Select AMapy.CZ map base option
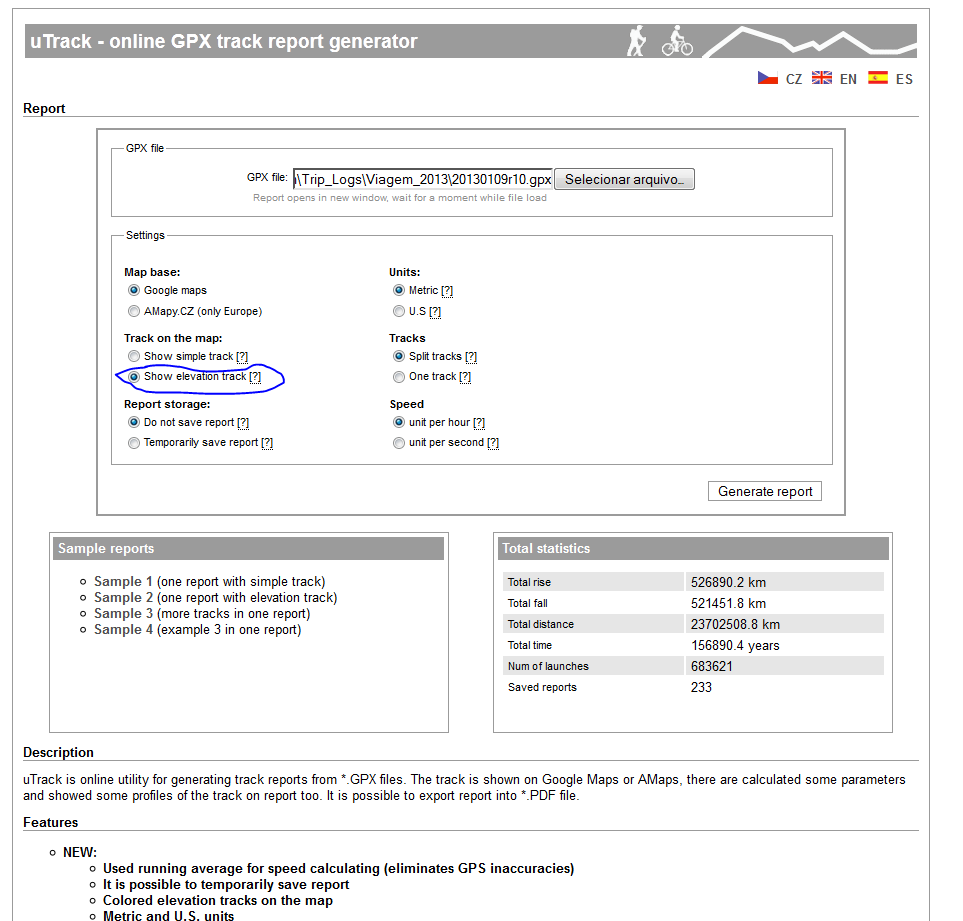963x921 pixels. click(134, 311)
